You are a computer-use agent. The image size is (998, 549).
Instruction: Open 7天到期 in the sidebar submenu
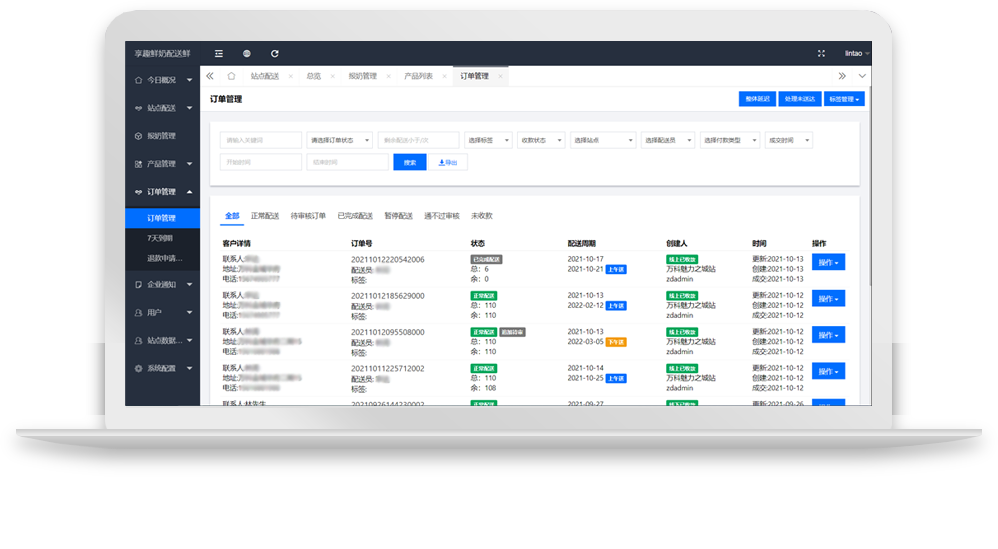[160, 238]
